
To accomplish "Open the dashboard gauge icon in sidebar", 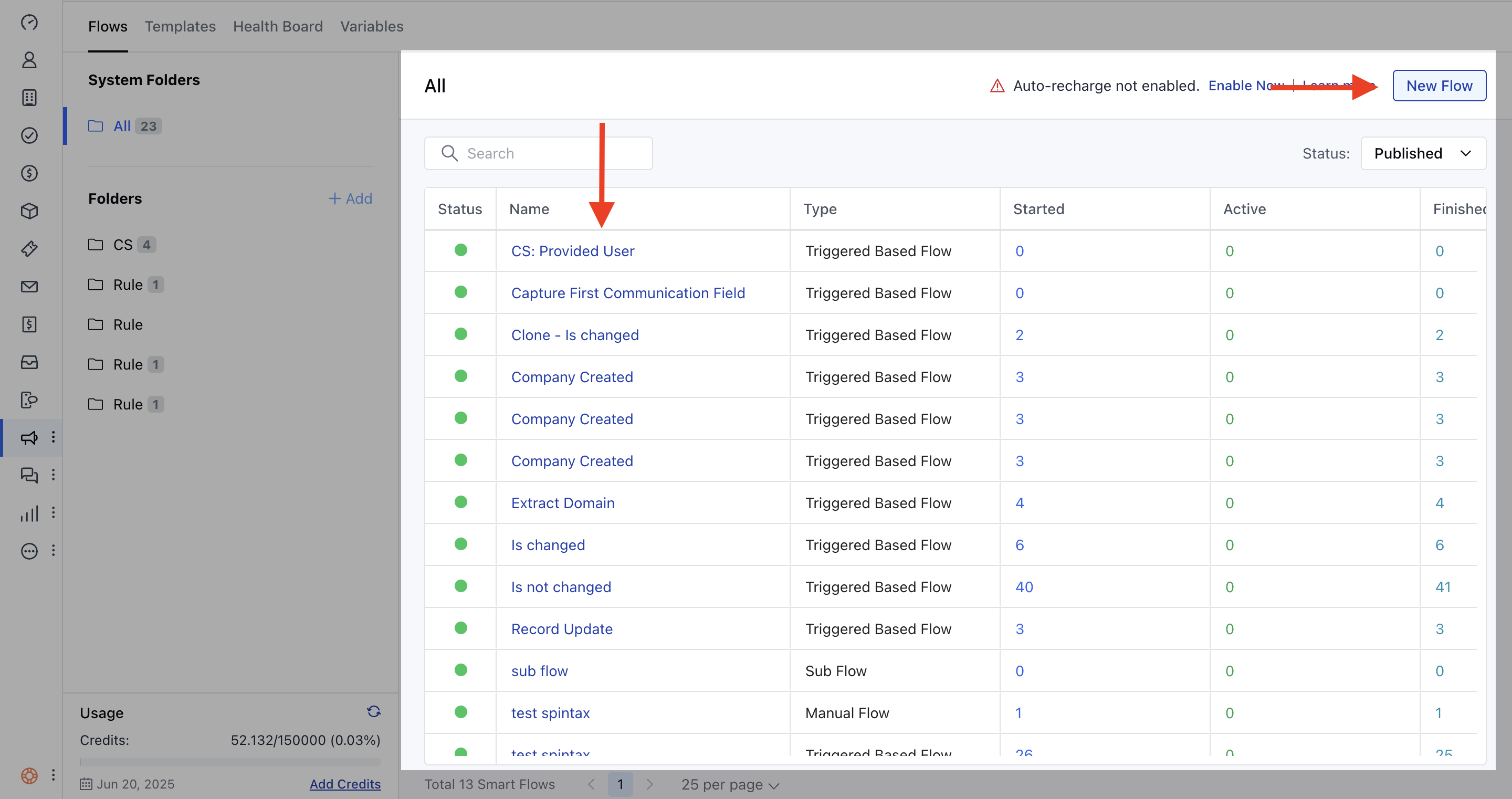I will click(x=29, y=22).
